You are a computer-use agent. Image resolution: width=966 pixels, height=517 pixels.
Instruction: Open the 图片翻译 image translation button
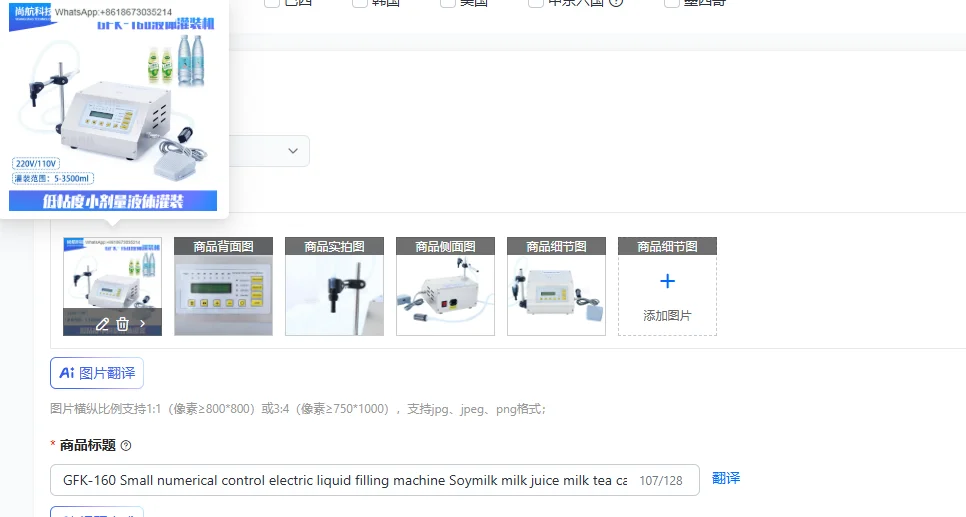click(x=97, y=373)
